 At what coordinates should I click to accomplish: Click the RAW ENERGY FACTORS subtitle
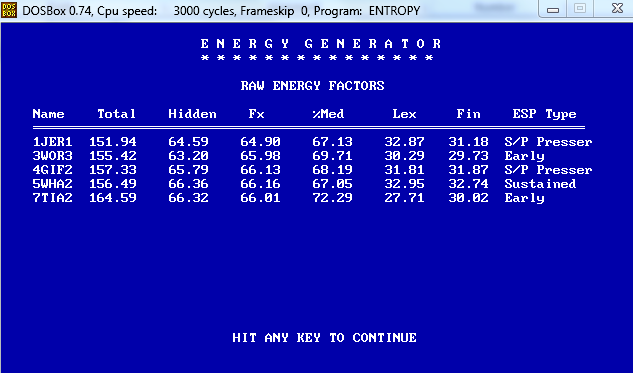(312, 86)
